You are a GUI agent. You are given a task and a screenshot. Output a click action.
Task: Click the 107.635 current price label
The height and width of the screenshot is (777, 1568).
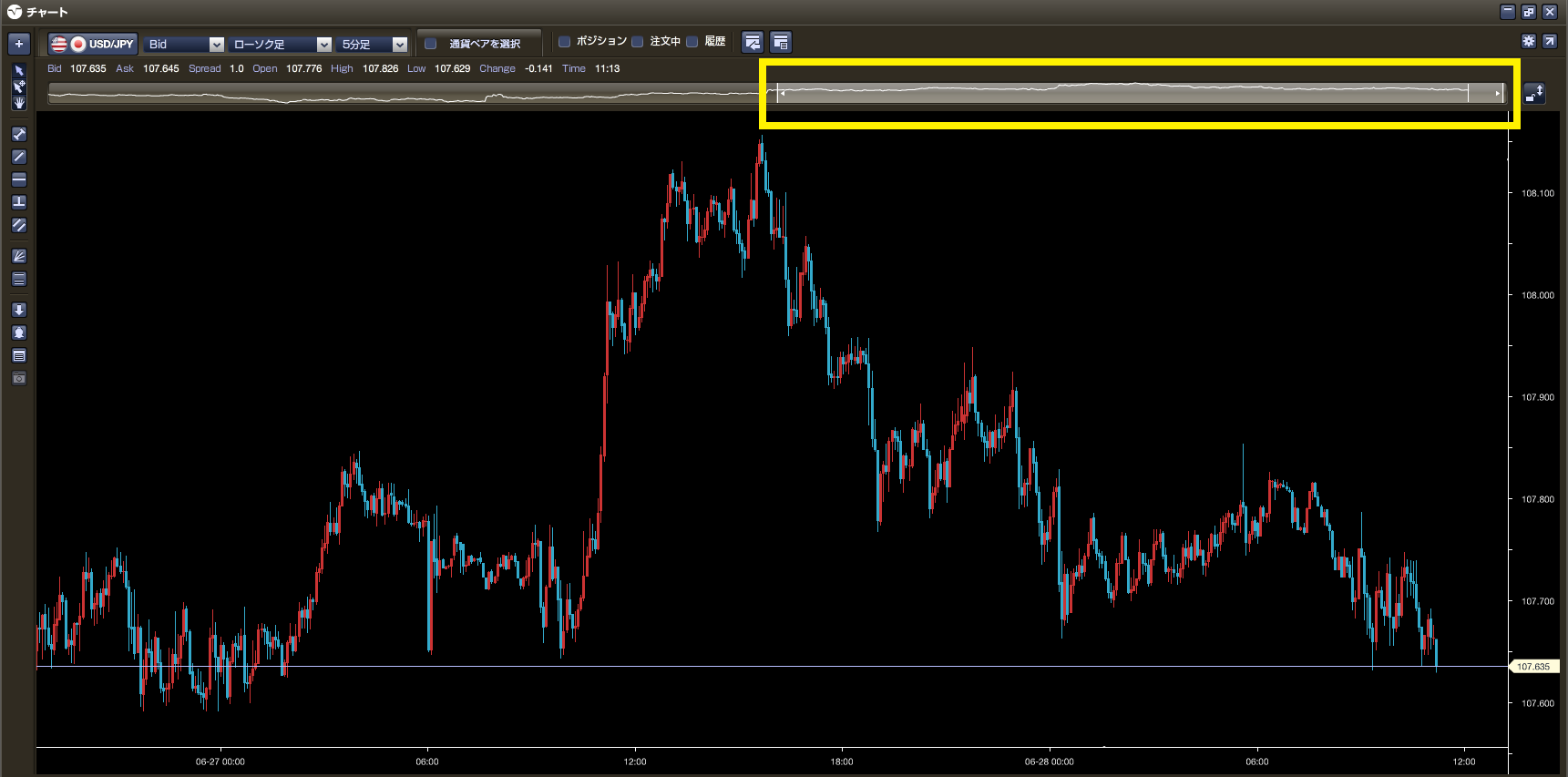[x=1533, y=667]
